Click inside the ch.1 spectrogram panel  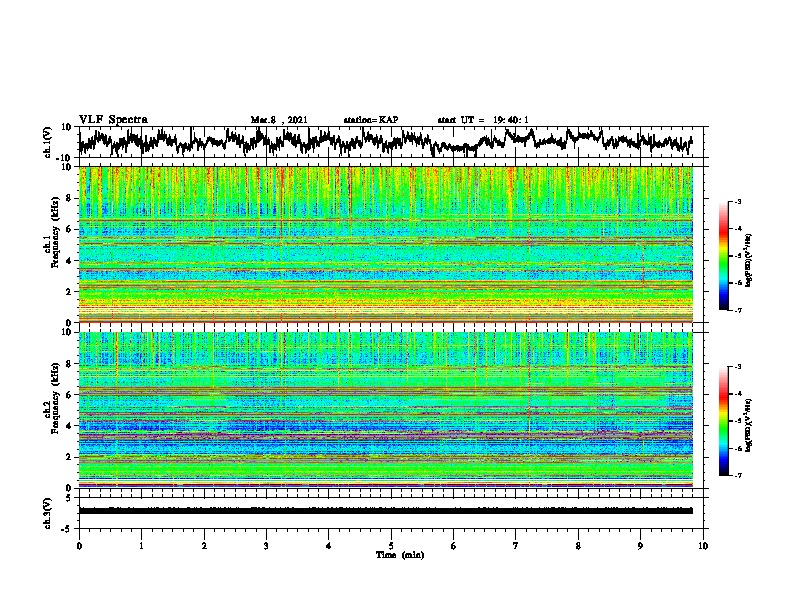(386, 244)
